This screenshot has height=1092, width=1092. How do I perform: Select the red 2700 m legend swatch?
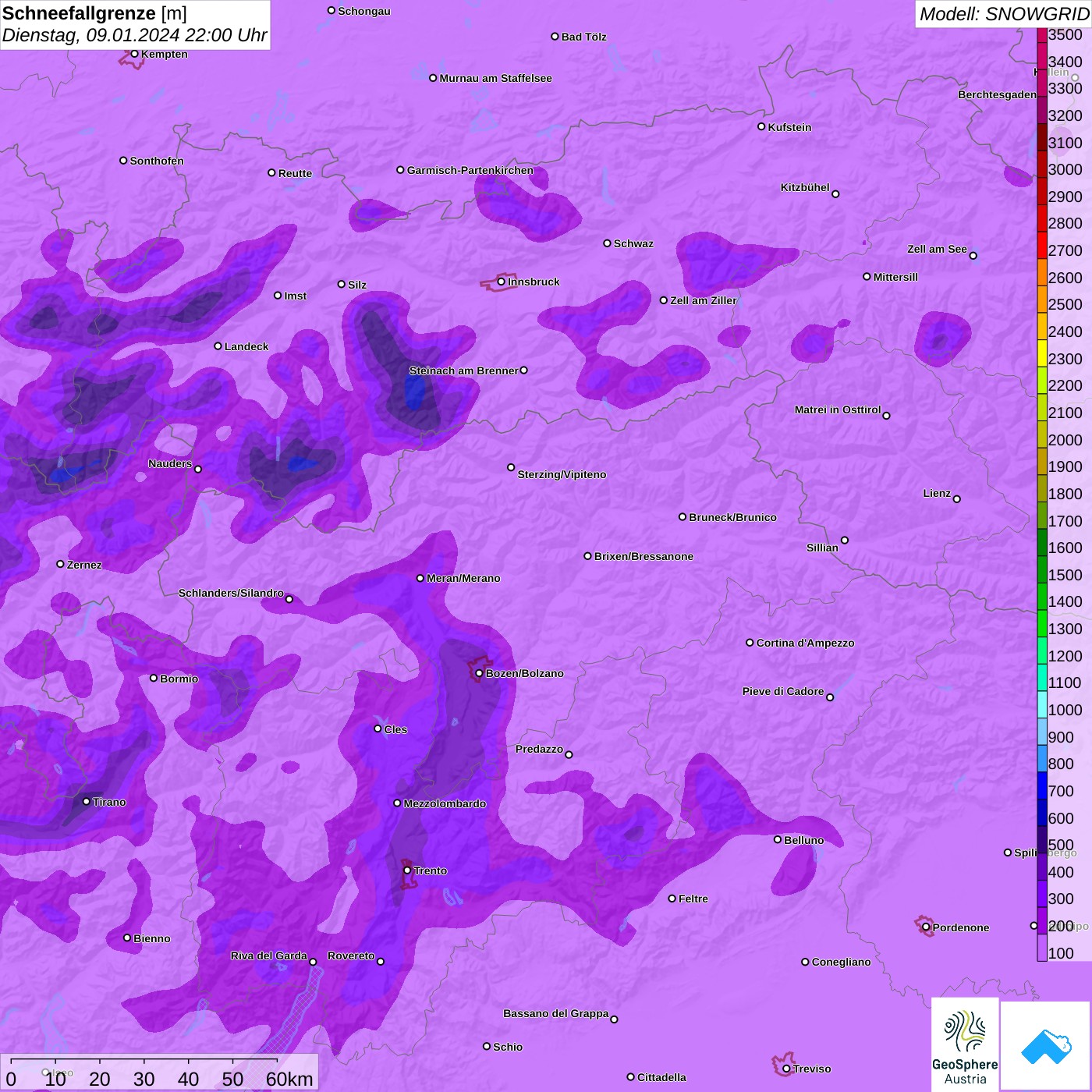1042,244
